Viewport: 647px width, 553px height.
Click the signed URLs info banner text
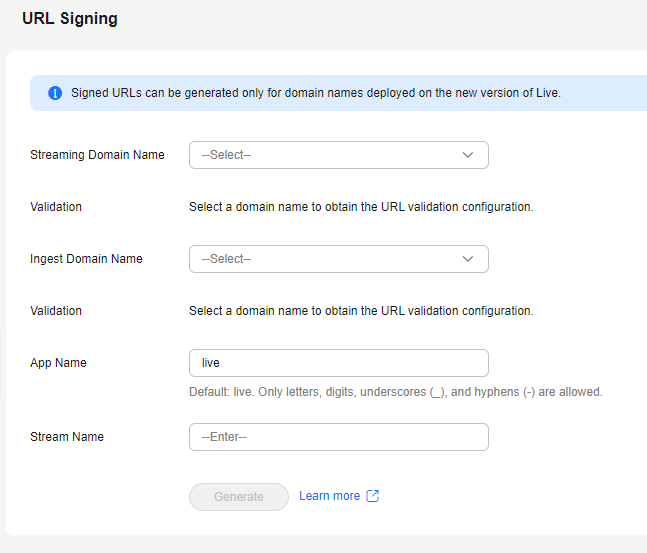(316, 93)
